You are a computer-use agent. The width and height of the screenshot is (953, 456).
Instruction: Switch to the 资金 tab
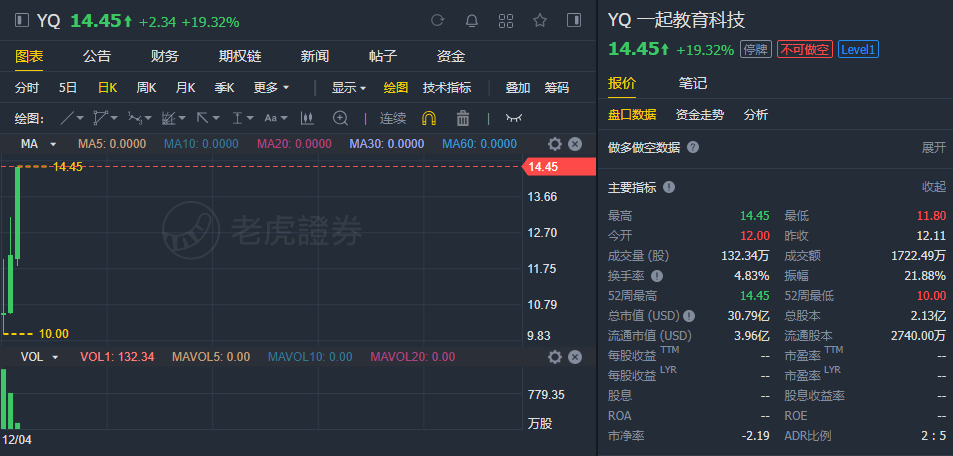tap(451, 57)
